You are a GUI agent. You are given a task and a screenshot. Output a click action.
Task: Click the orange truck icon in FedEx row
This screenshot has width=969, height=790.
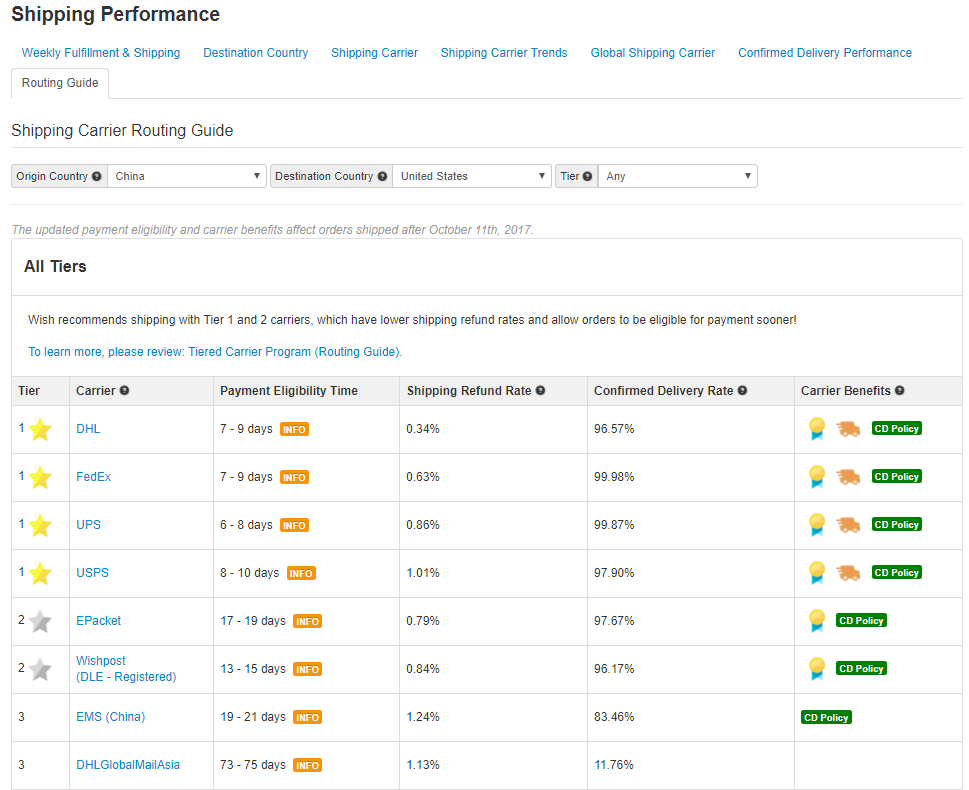(x=848, y=477)
